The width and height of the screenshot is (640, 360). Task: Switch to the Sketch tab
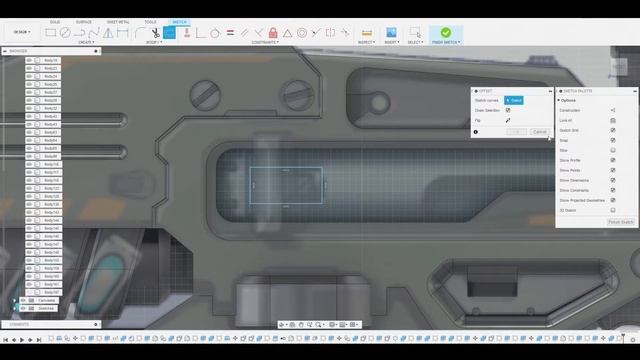pyautogui.click(x=179, y=22)
